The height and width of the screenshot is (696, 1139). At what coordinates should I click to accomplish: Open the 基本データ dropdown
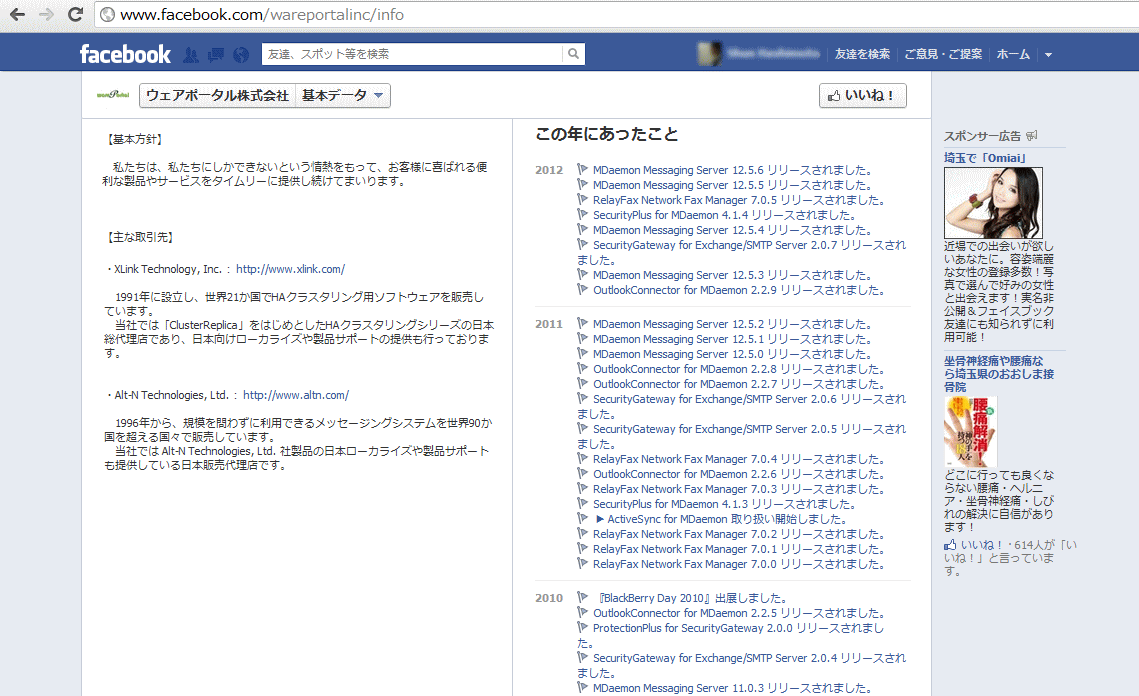coord(343,95)
